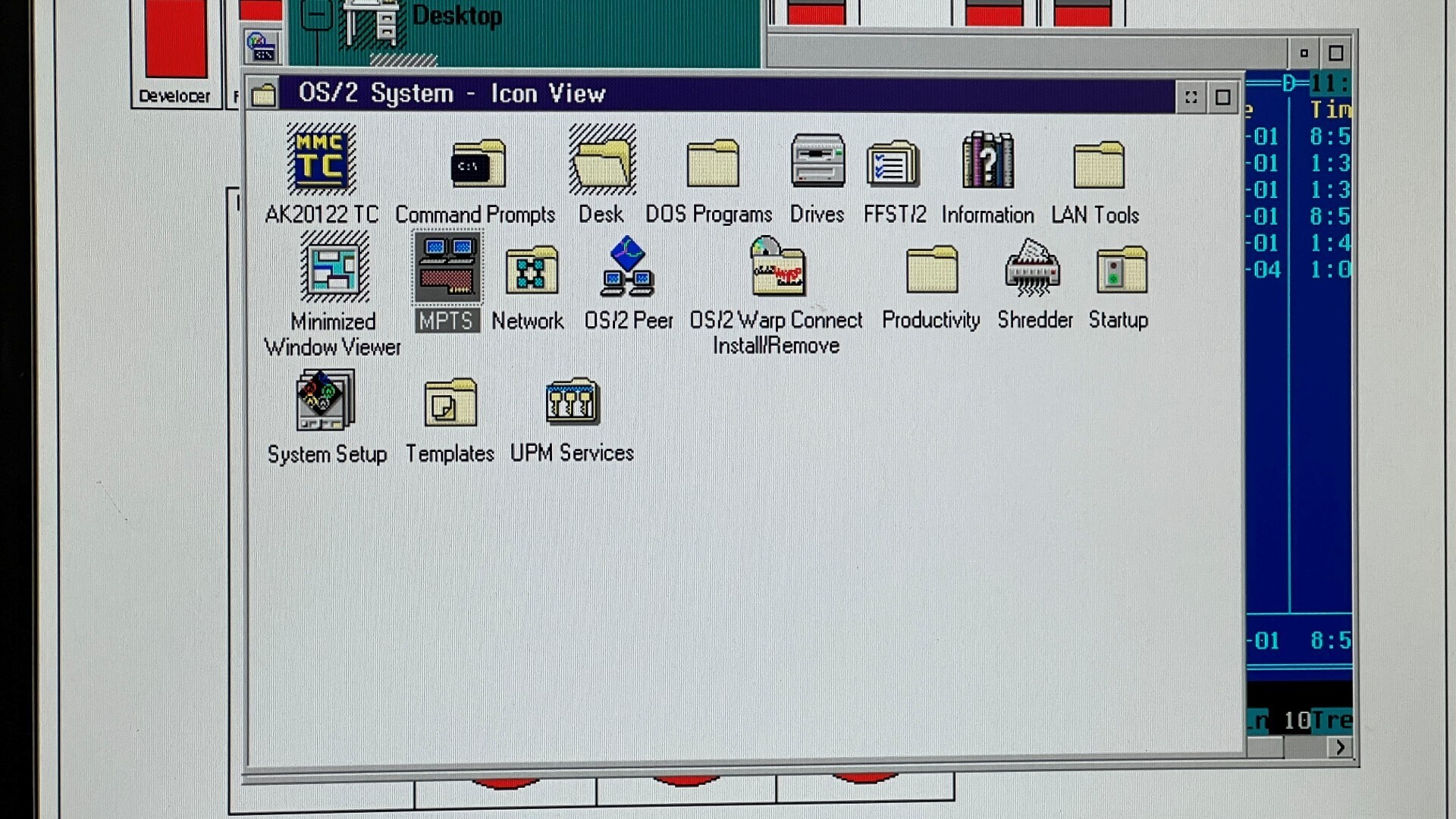Open the Minimized Window Viewer icon
1456x819 pixels.
click(334, 267)
